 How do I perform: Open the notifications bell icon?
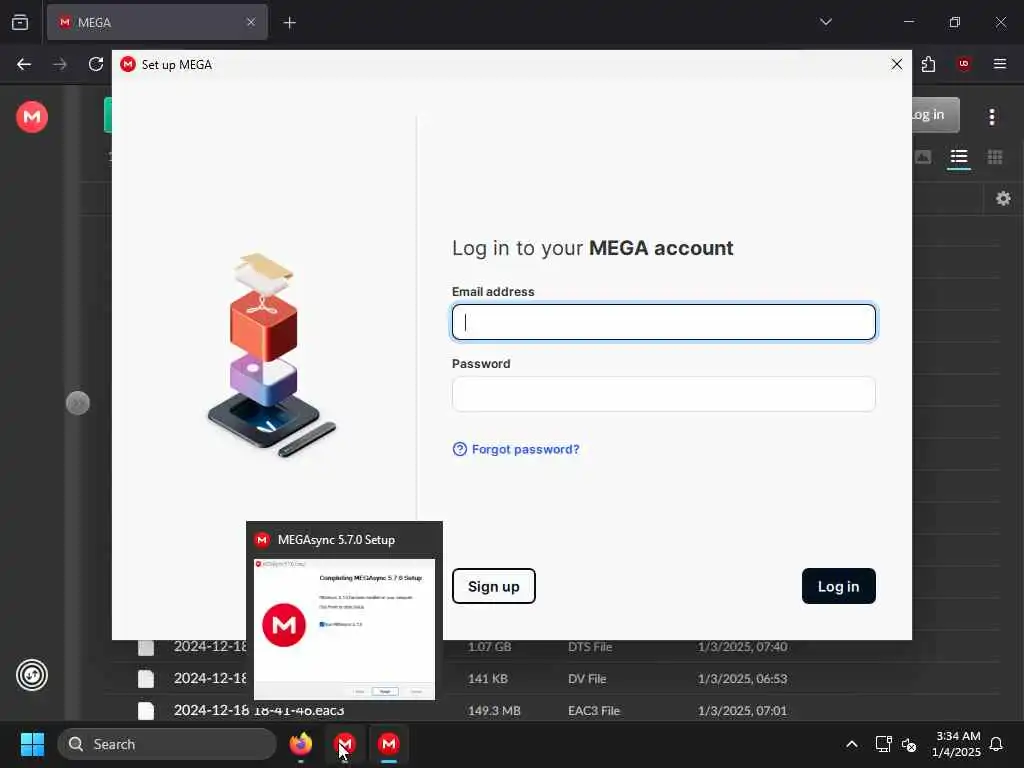tap(996, 744)
